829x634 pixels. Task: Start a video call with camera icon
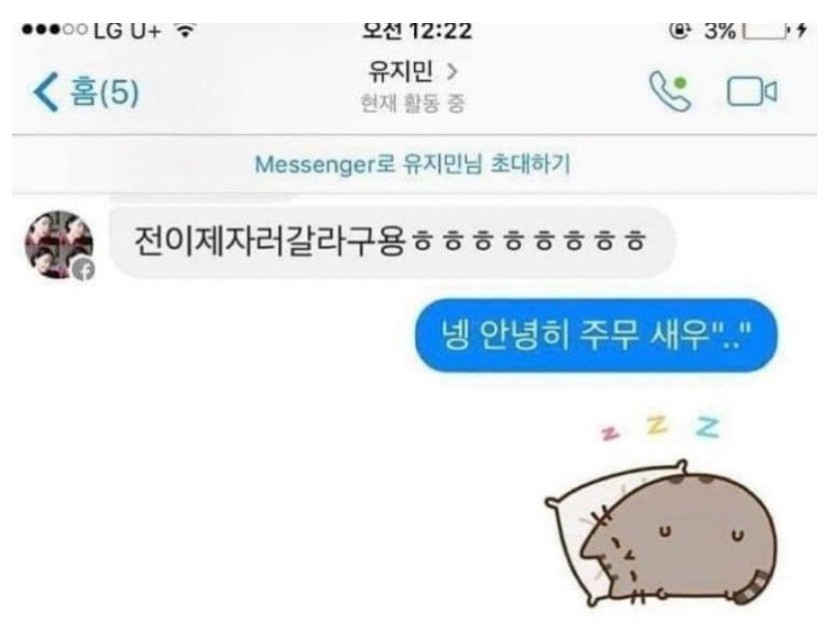752,92
